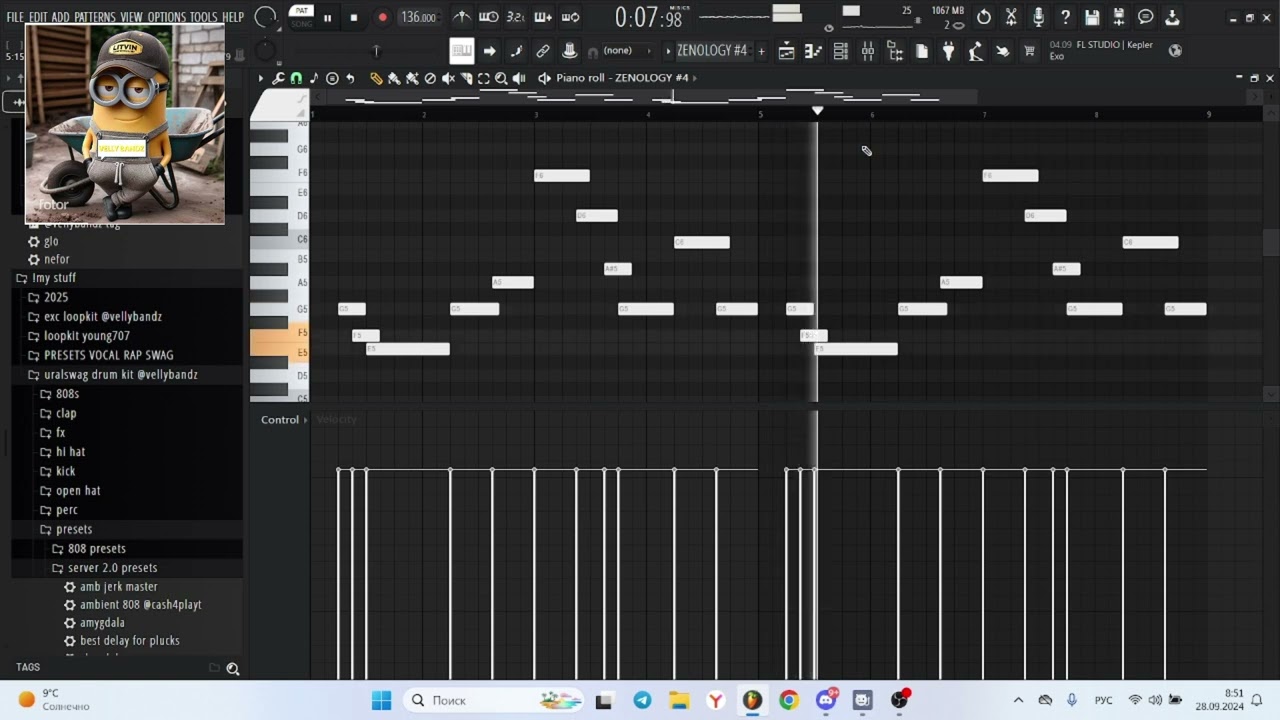Click the piano roll vertical scrollbar
This screenshot has height=720, width=1280.
[x=1270, y=243]
